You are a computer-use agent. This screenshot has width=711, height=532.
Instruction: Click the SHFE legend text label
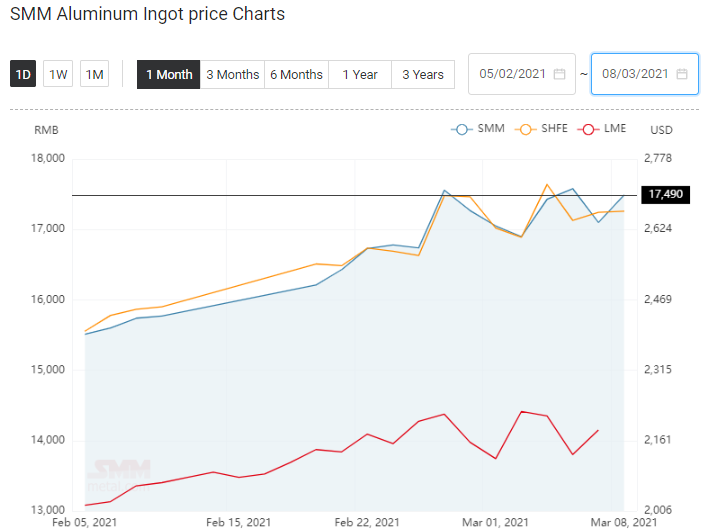[x=554, y=128]
